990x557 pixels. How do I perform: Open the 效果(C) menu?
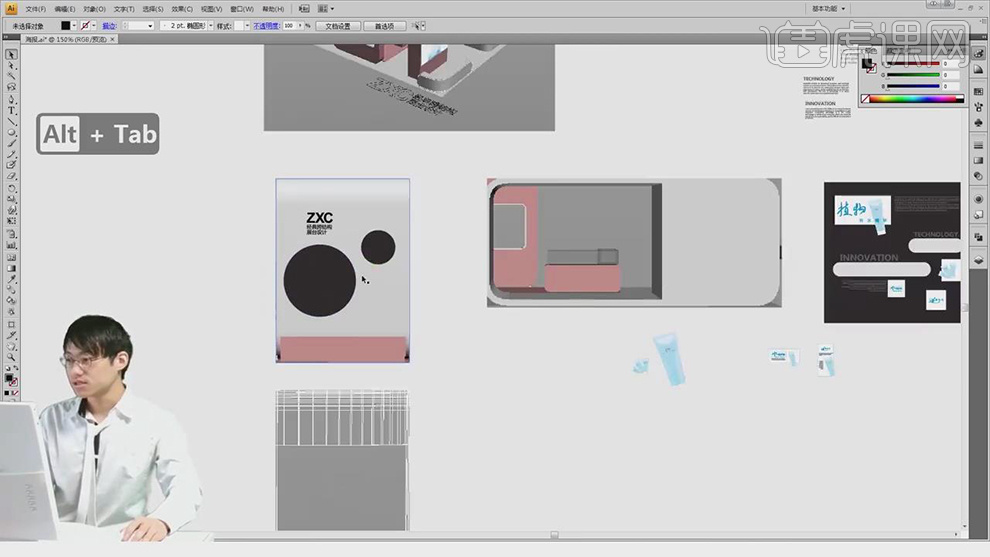coord(182,9)
